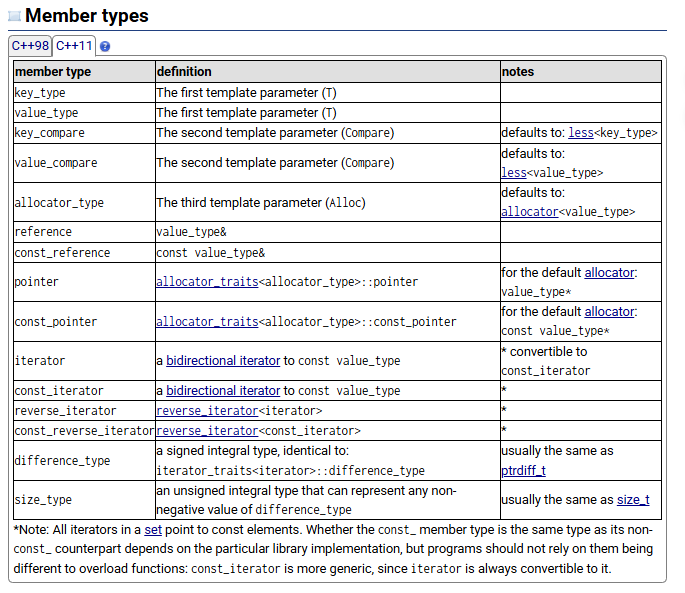Click 'The third template parameter (Alloc)' cell
The image size is (685, 593).
tap(328, 202)
